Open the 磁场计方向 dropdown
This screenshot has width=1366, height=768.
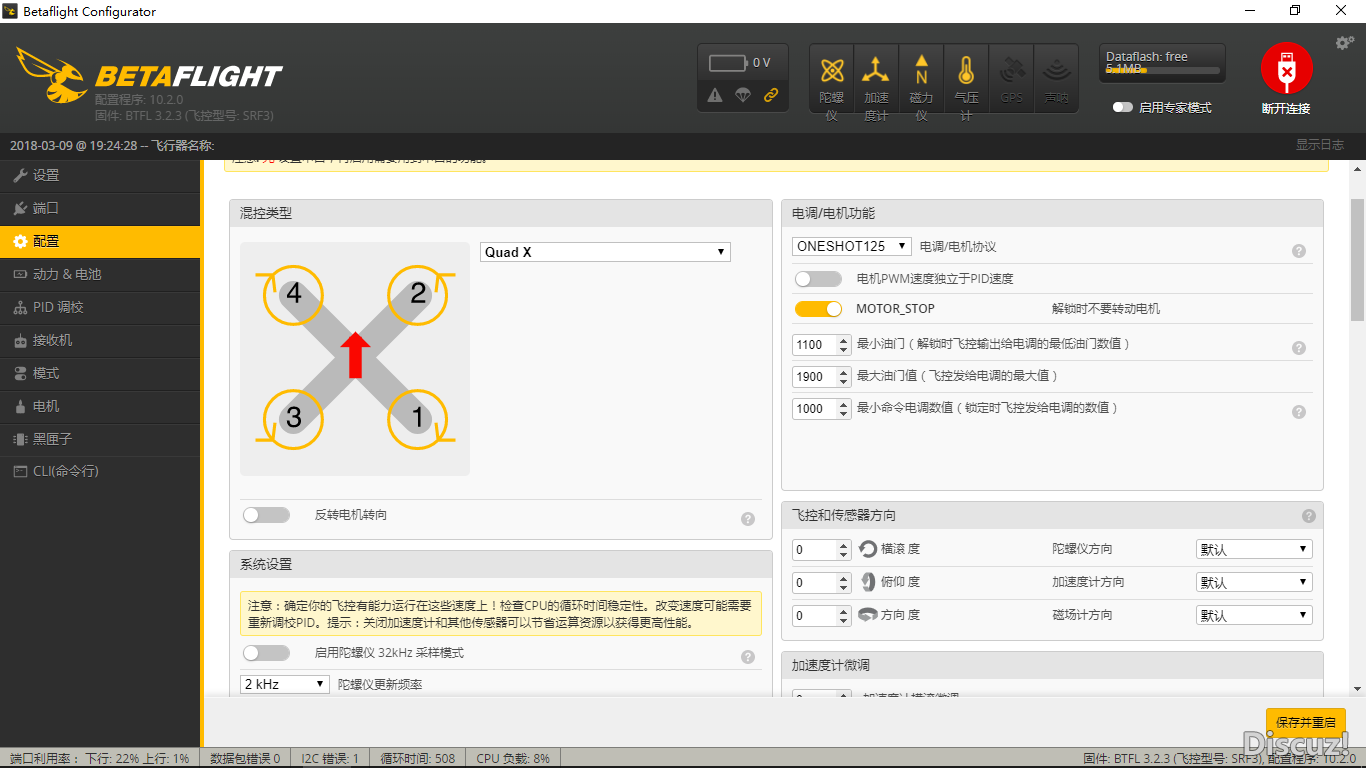point(1254,615)
